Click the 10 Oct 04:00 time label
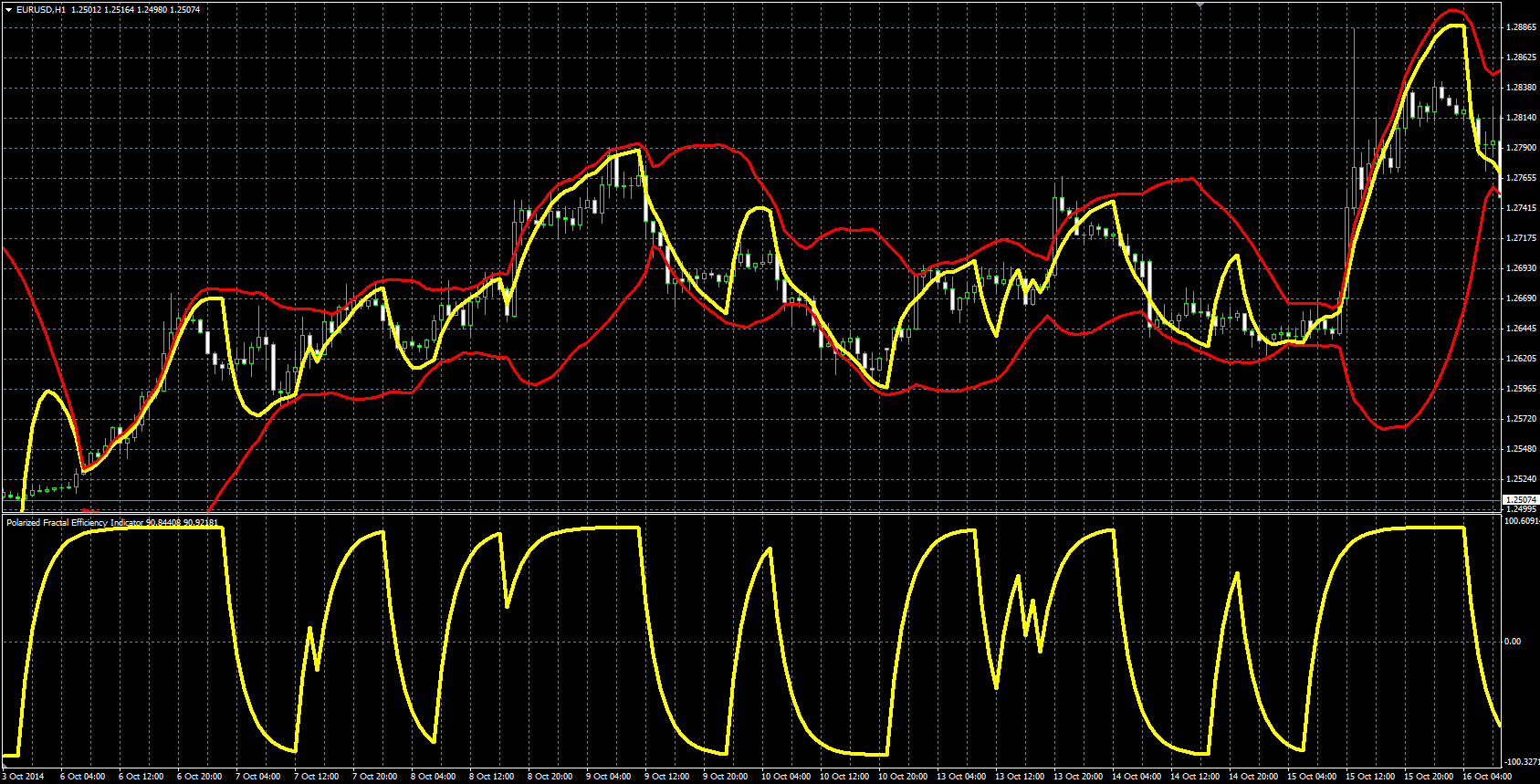 click(x=786, y=777)
